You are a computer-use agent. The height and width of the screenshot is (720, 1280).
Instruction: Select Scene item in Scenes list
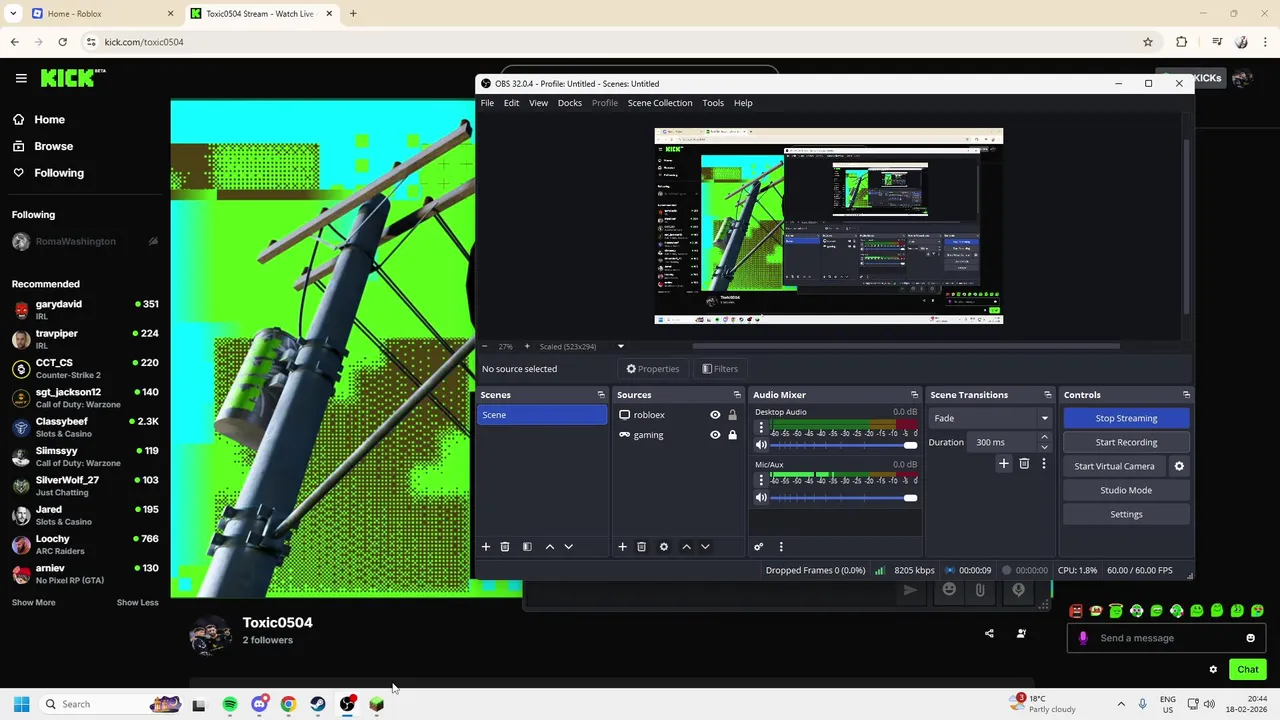coord(542,415)
